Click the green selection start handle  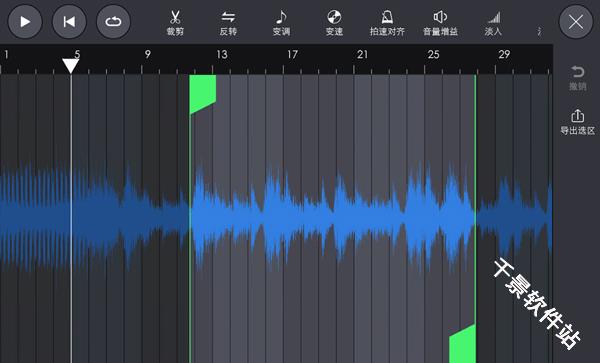(x=203, y=94)
